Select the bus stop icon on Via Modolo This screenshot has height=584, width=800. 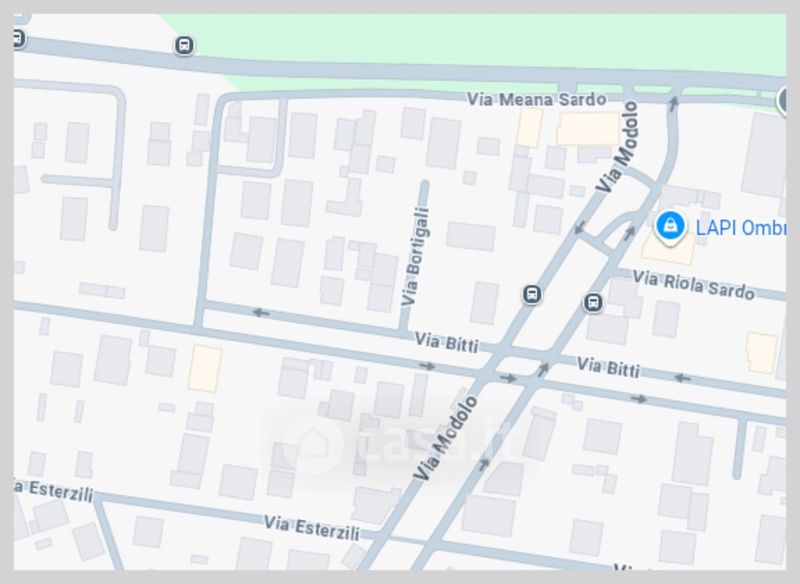(x=532, y=294)
